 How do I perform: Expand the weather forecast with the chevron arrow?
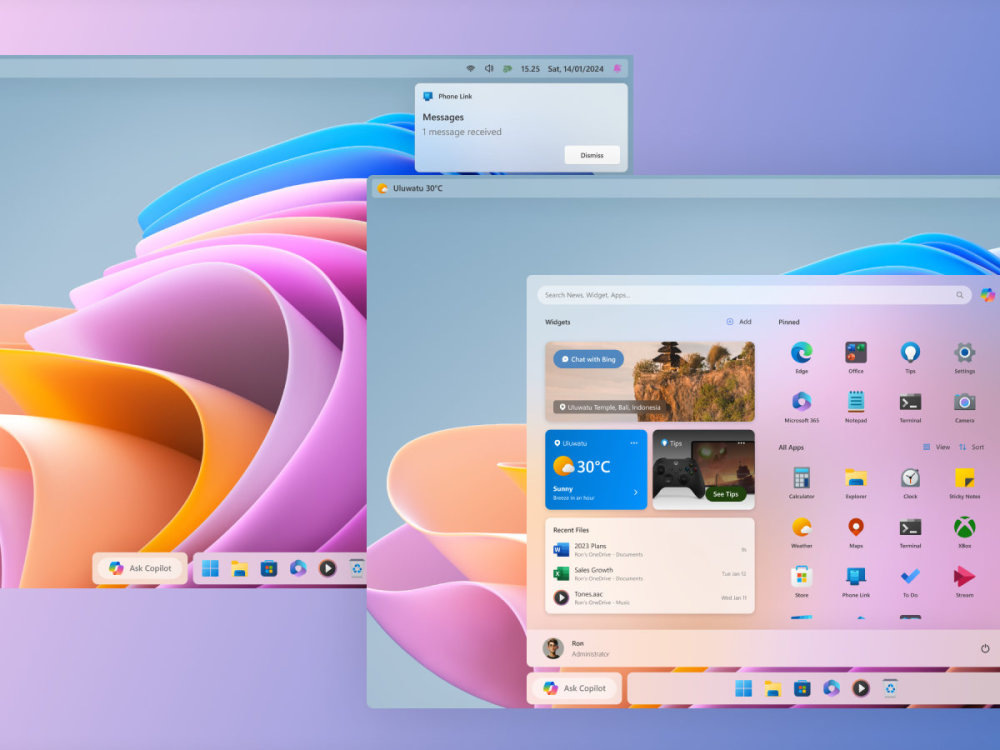coord(635,492)
